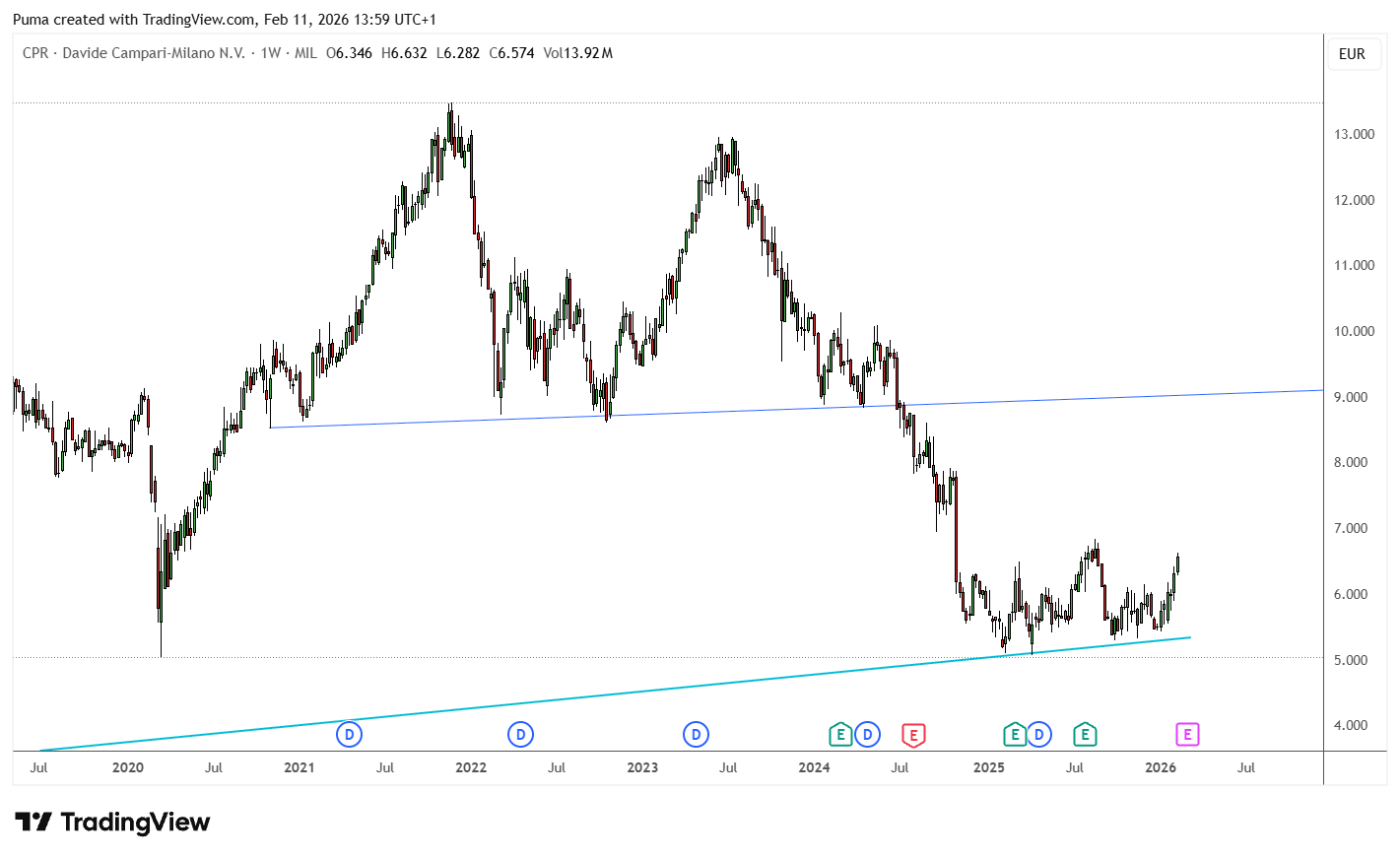
Task: Open the green earnings E marker in early 2024
Action: pyautogui.click(x=840, y=734)
